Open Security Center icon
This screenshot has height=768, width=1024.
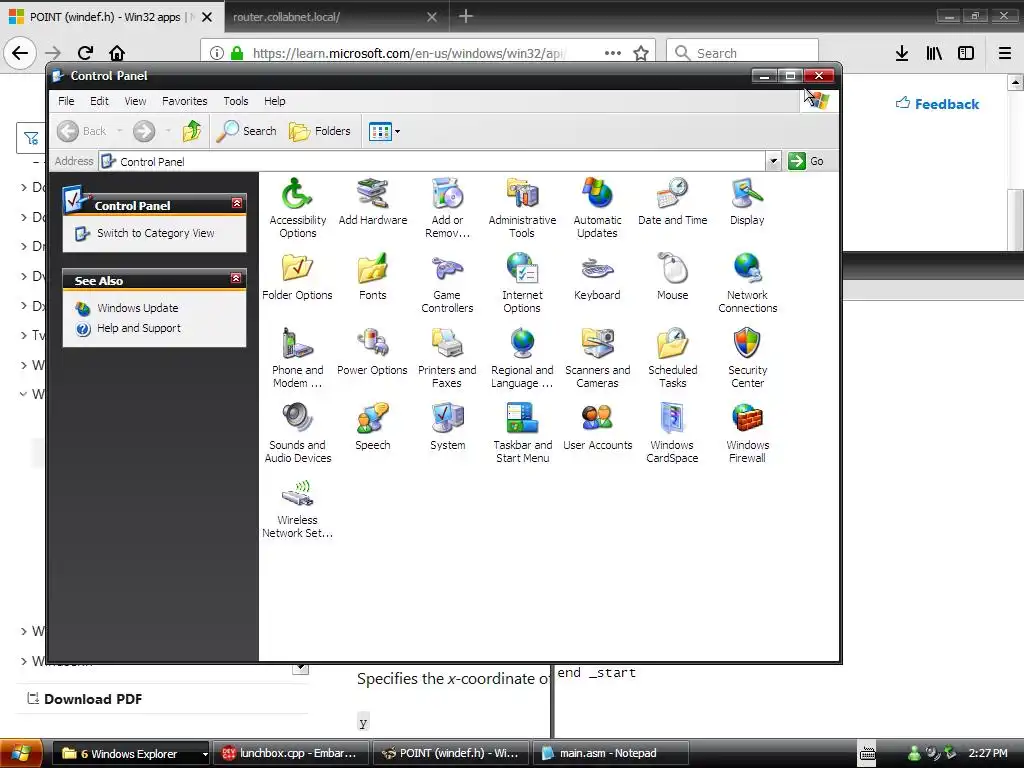[747, 358]
